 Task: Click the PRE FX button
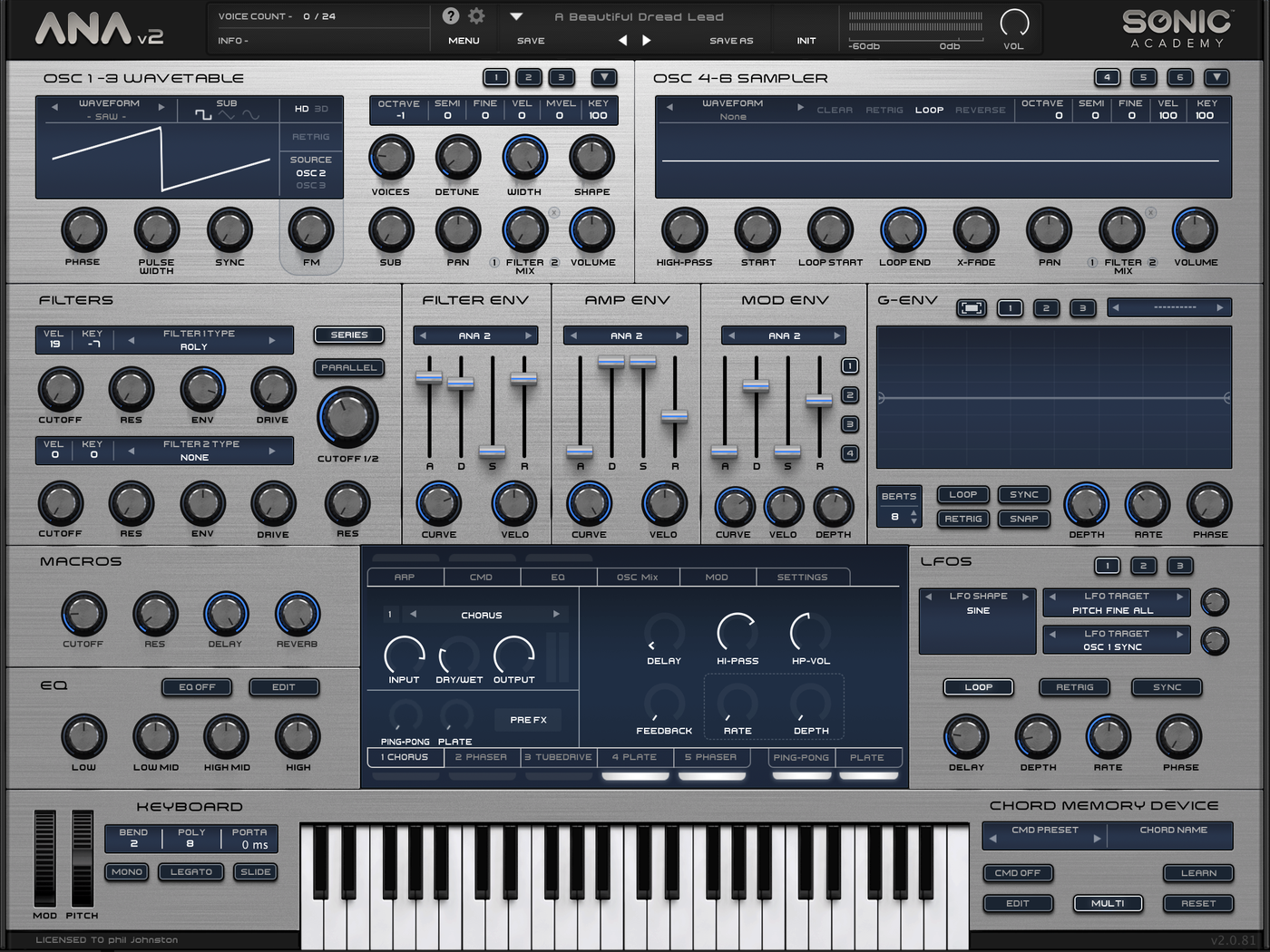click(528, 720)
